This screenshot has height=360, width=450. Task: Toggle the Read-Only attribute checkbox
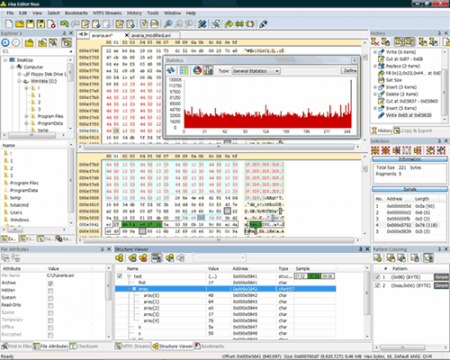(x=50, y=305)
